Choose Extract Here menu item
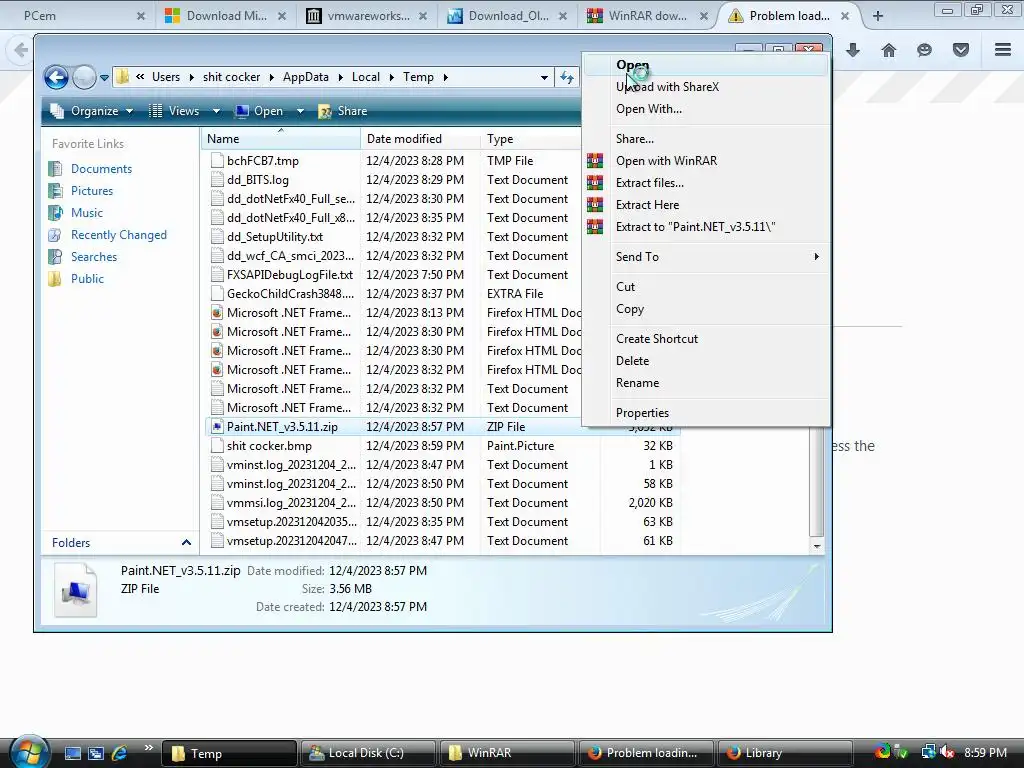 706,205
